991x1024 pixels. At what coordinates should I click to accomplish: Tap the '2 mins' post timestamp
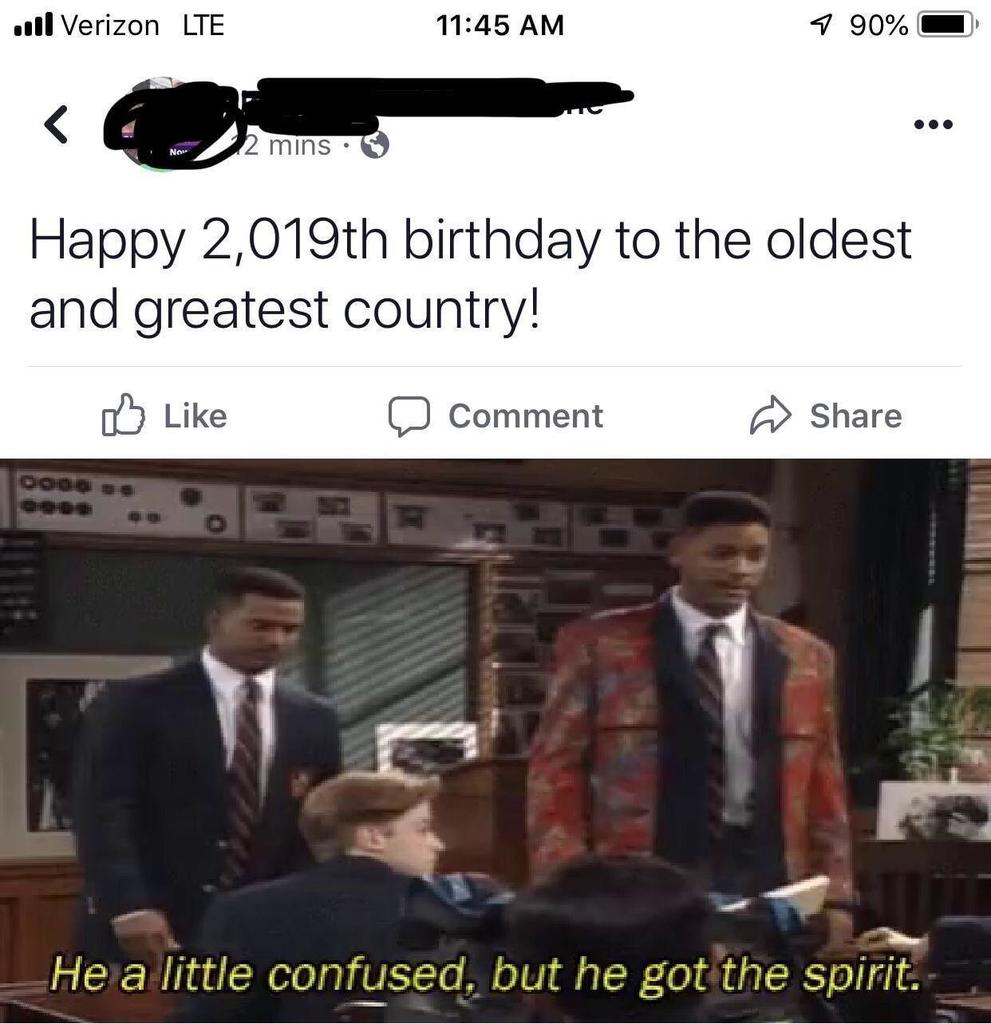click(286, 146)
